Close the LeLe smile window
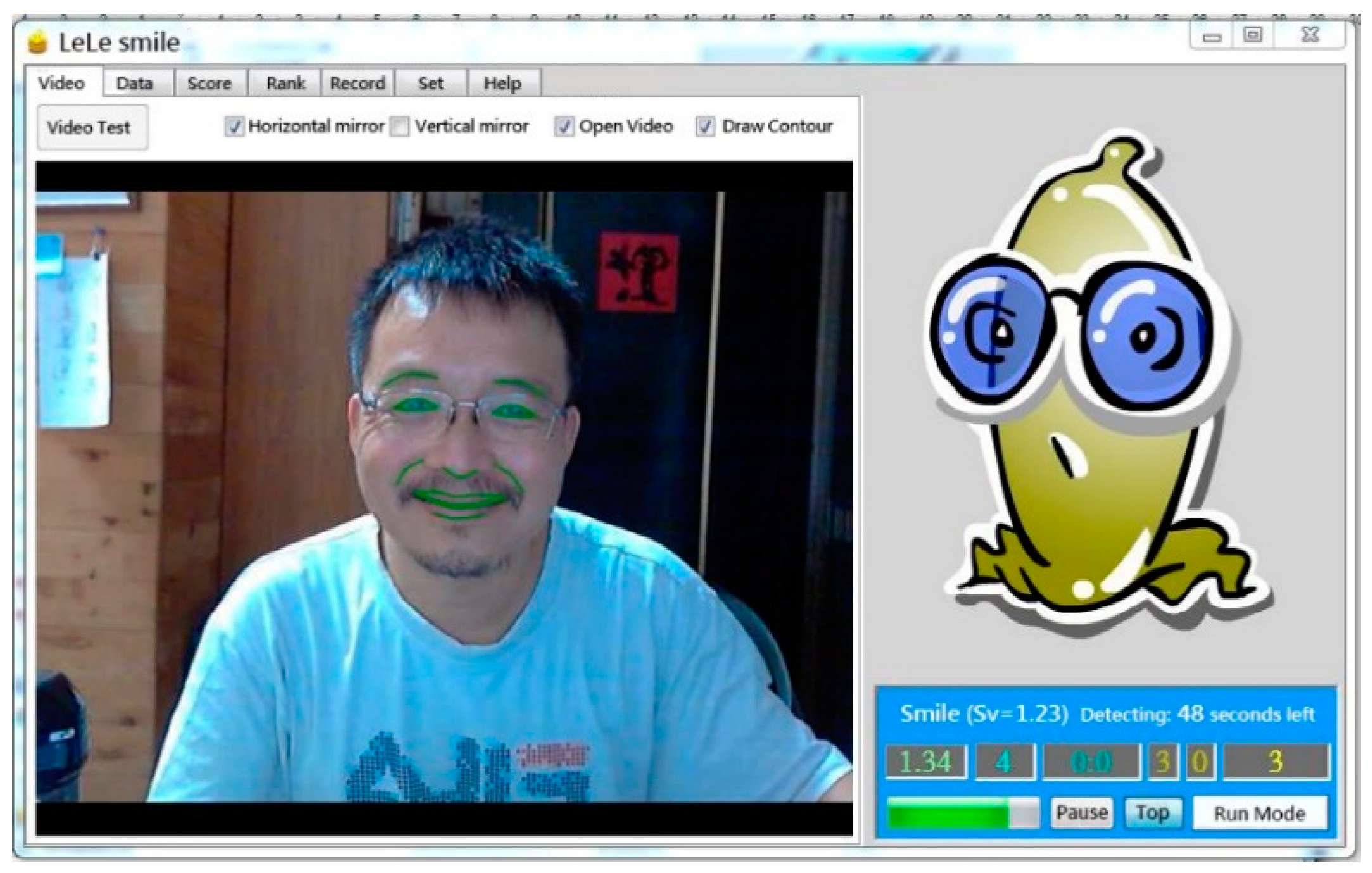 pyautogui.click(x=1310, y=35)
